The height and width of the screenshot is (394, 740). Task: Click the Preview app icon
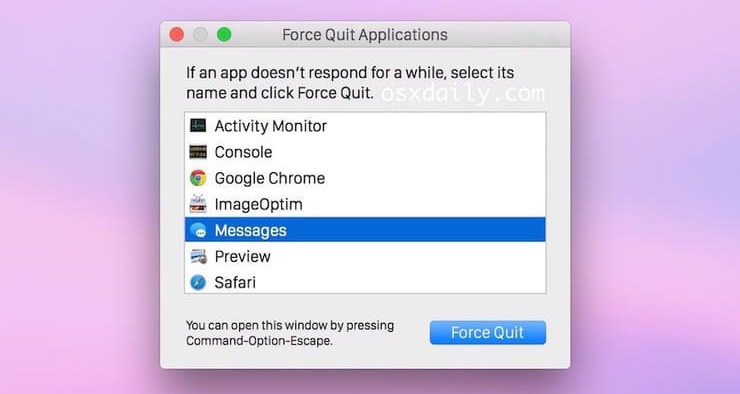198,256
